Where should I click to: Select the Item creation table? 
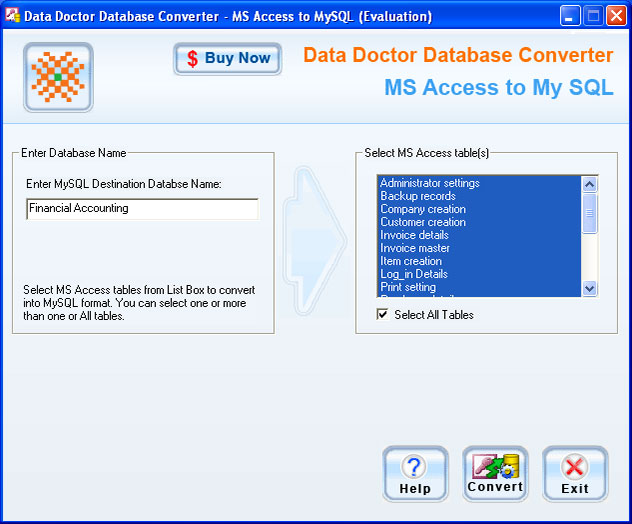tap(480, 261)
